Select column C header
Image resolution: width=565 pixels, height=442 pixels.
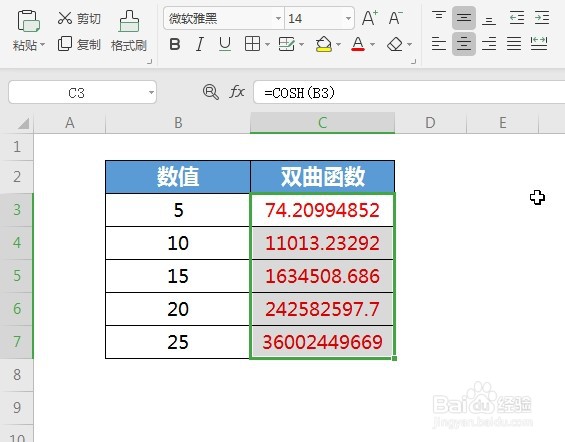click(322, 123)
